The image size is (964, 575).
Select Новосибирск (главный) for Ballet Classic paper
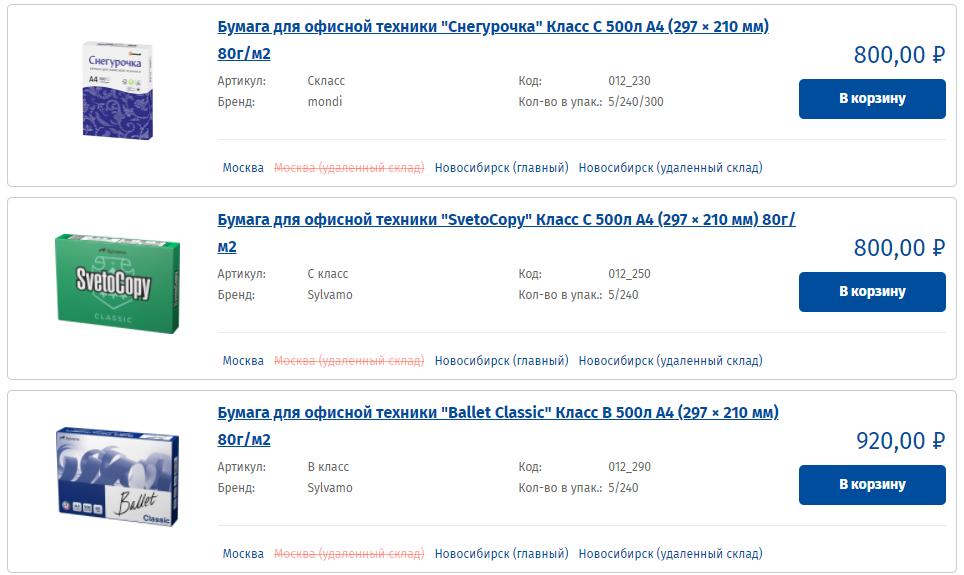pyautogui.click(x=501, y=554)
